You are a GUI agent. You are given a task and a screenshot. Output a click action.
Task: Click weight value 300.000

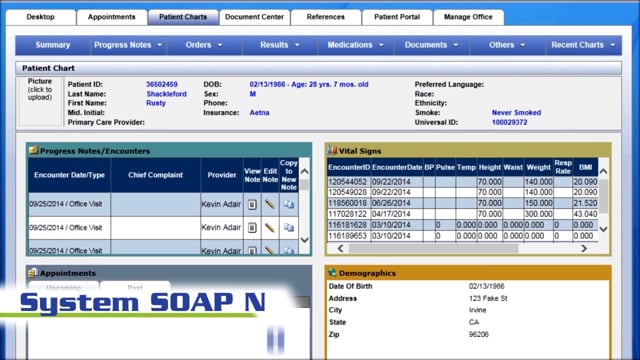[538, 214]
